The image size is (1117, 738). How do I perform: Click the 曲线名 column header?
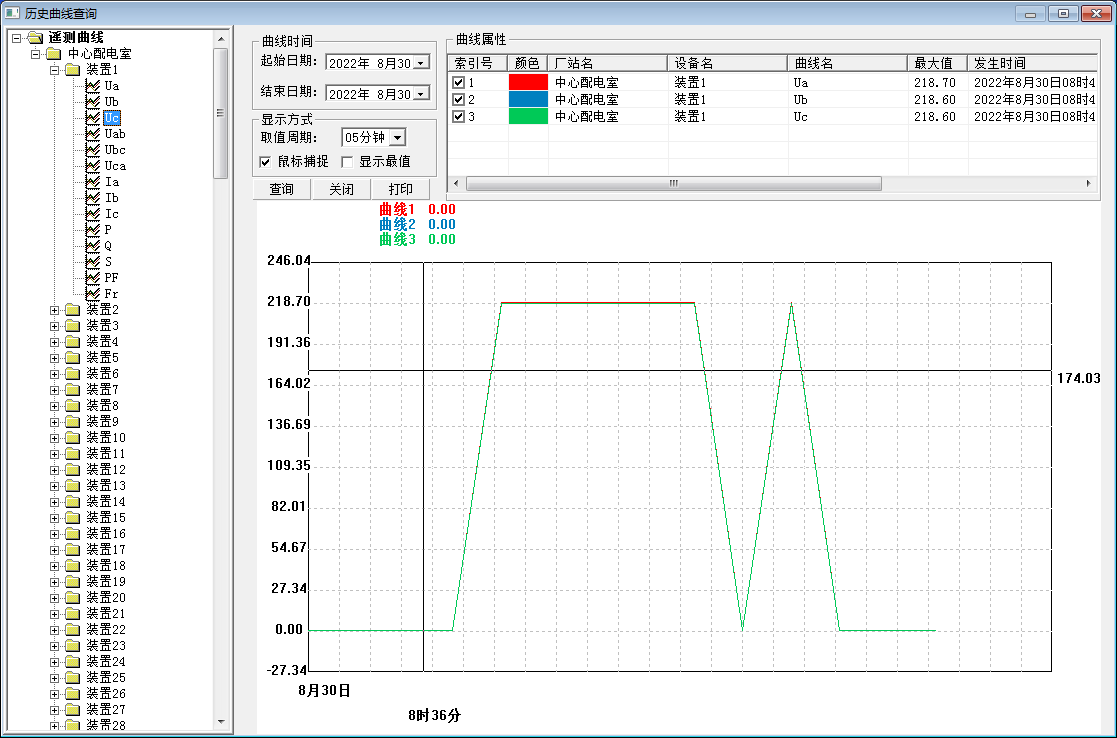point(846,63)
